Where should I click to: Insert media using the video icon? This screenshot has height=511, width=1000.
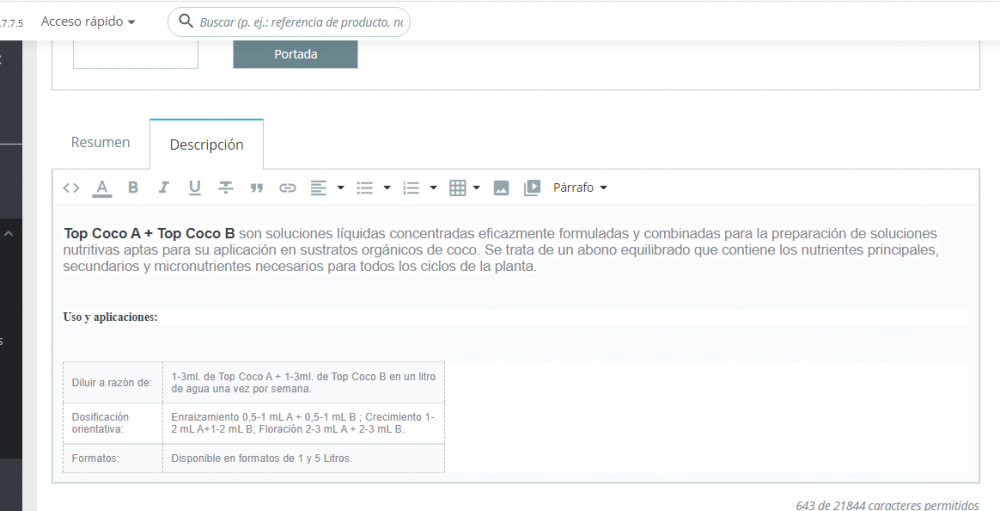(532, 188)
